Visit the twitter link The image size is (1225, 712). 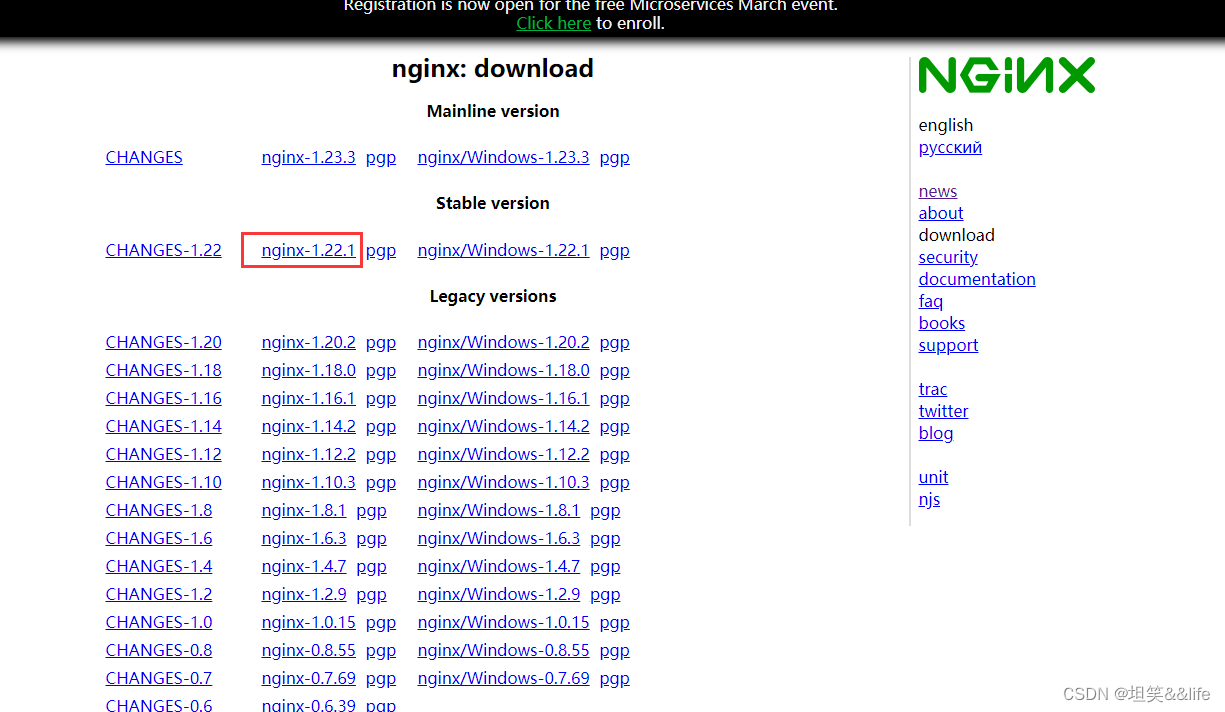click(943, 411)
